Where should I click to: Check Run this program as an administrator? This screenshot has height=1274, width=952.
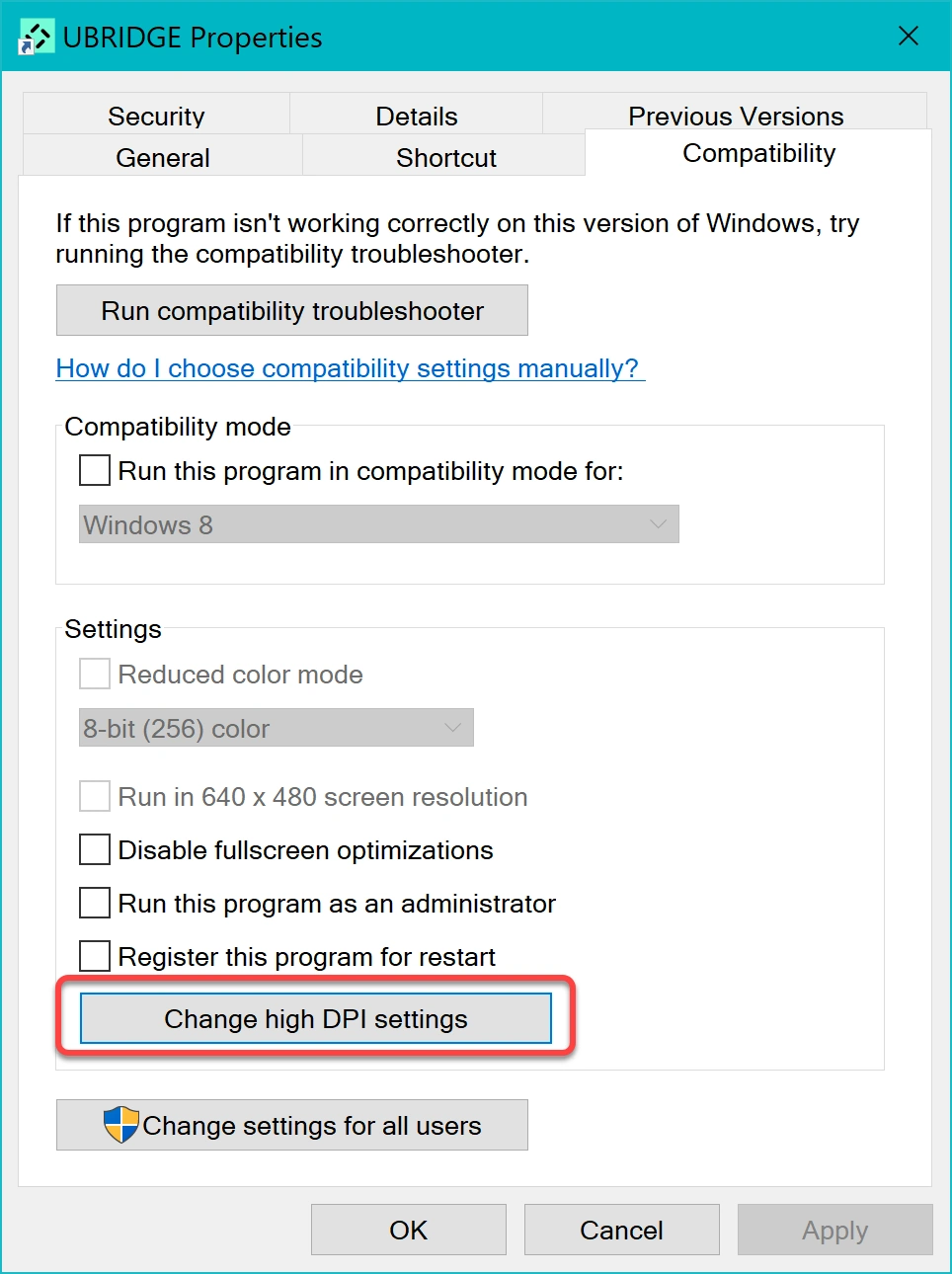[x=95, y=903]
